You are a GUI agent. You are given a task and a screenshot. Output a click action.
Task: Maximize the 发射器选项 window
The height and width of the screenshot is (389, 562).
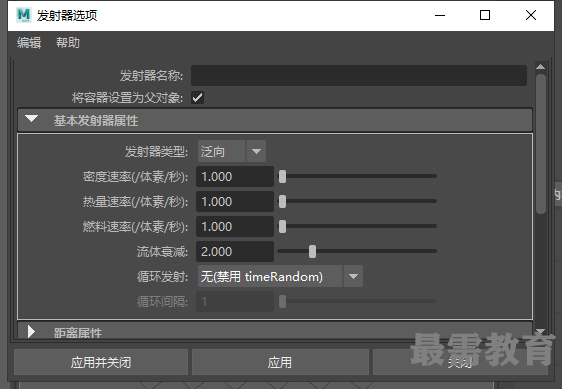(485, 15)
